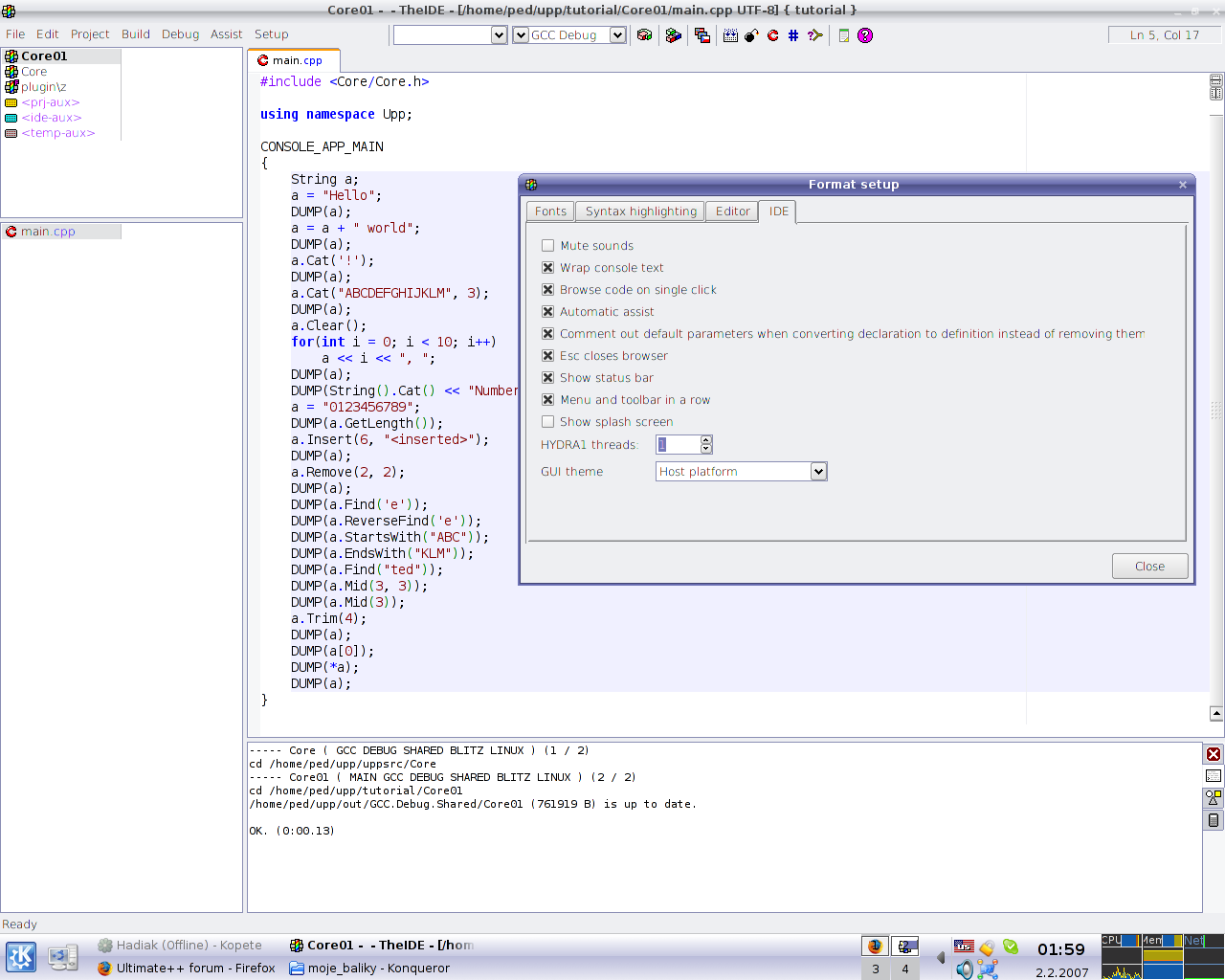Click the bomb debug icon in toolbar
This screenshot has width=1225, height=980.
tap(752, 35)
